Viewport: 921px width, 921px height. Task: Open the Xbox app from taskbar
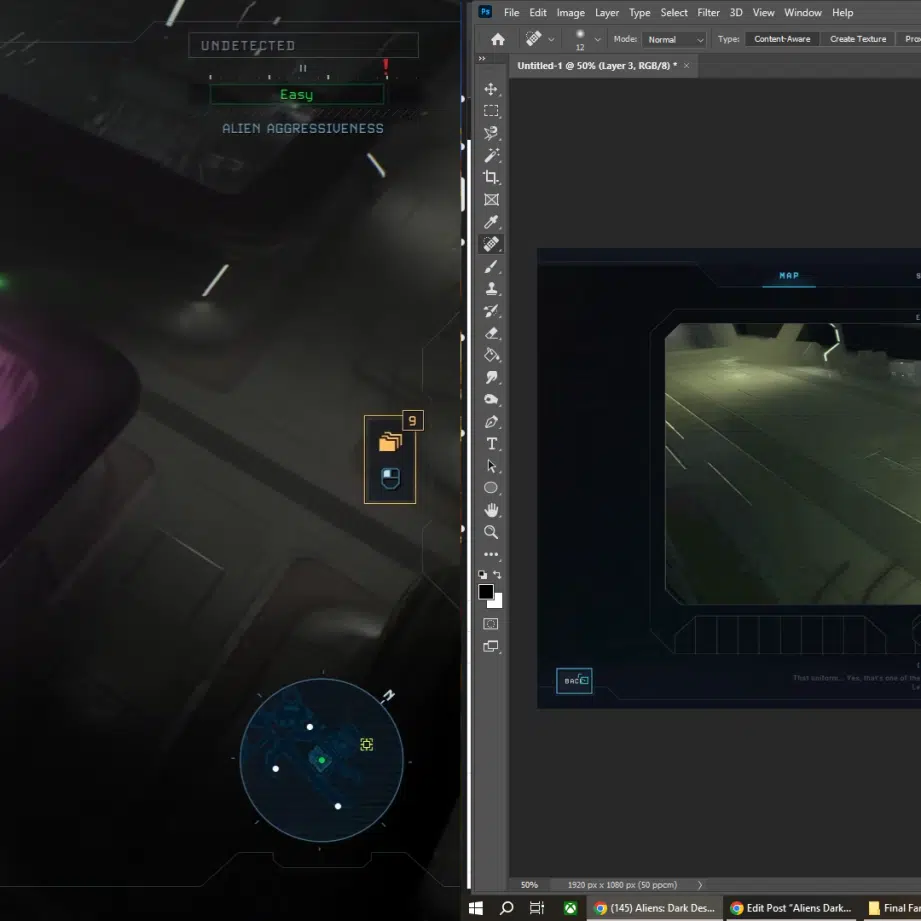coord(570,908)
